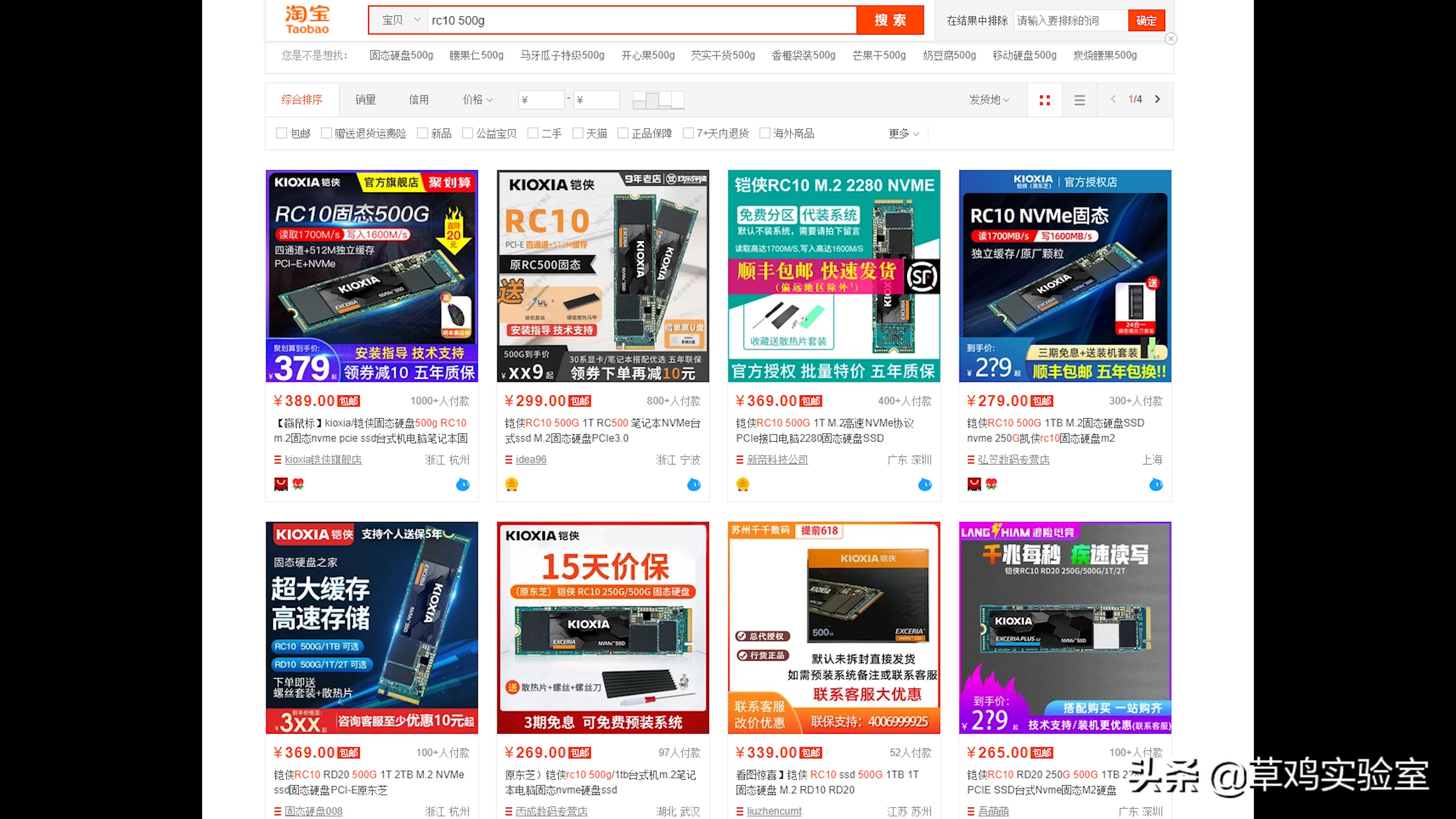1456x819 pixels.
Task: Click Tmall badge under 弘笠数码专营店
Action: [974, 484]
